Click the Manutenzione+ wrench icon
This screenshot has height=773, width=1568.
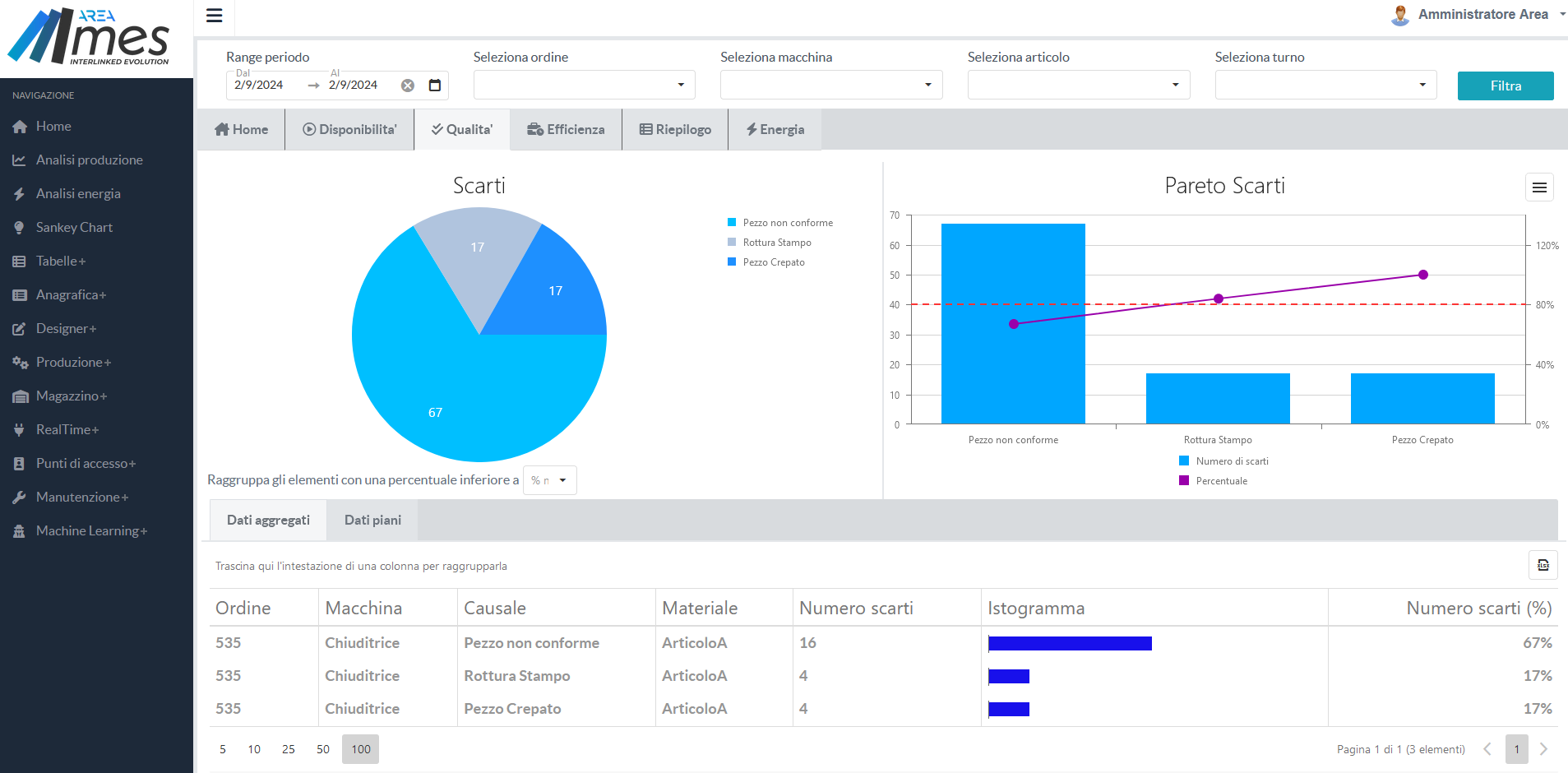[x=19, y=498]
